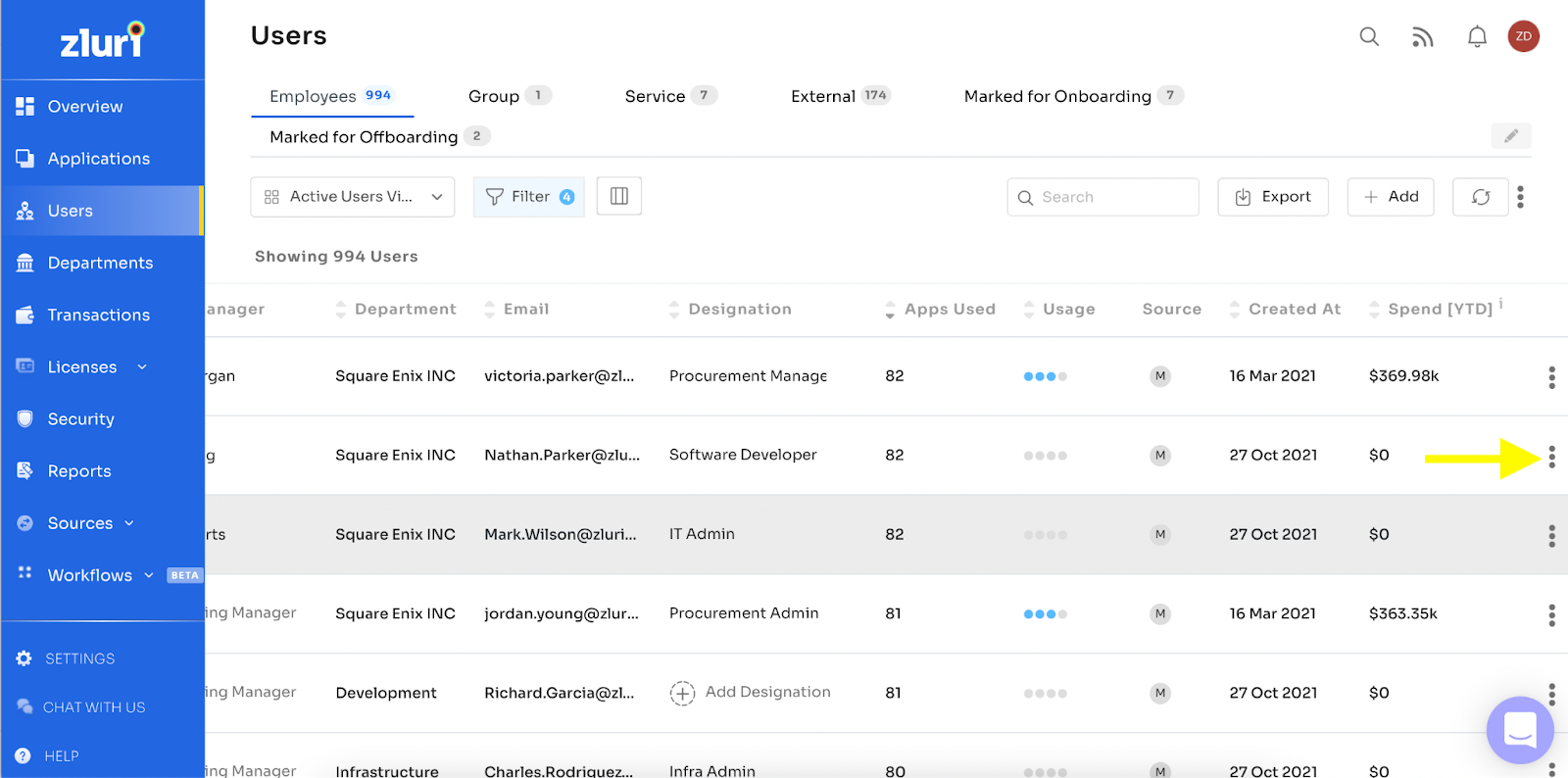Click usage dots indicator for victoria.parker

click(x=1045, y=376)
